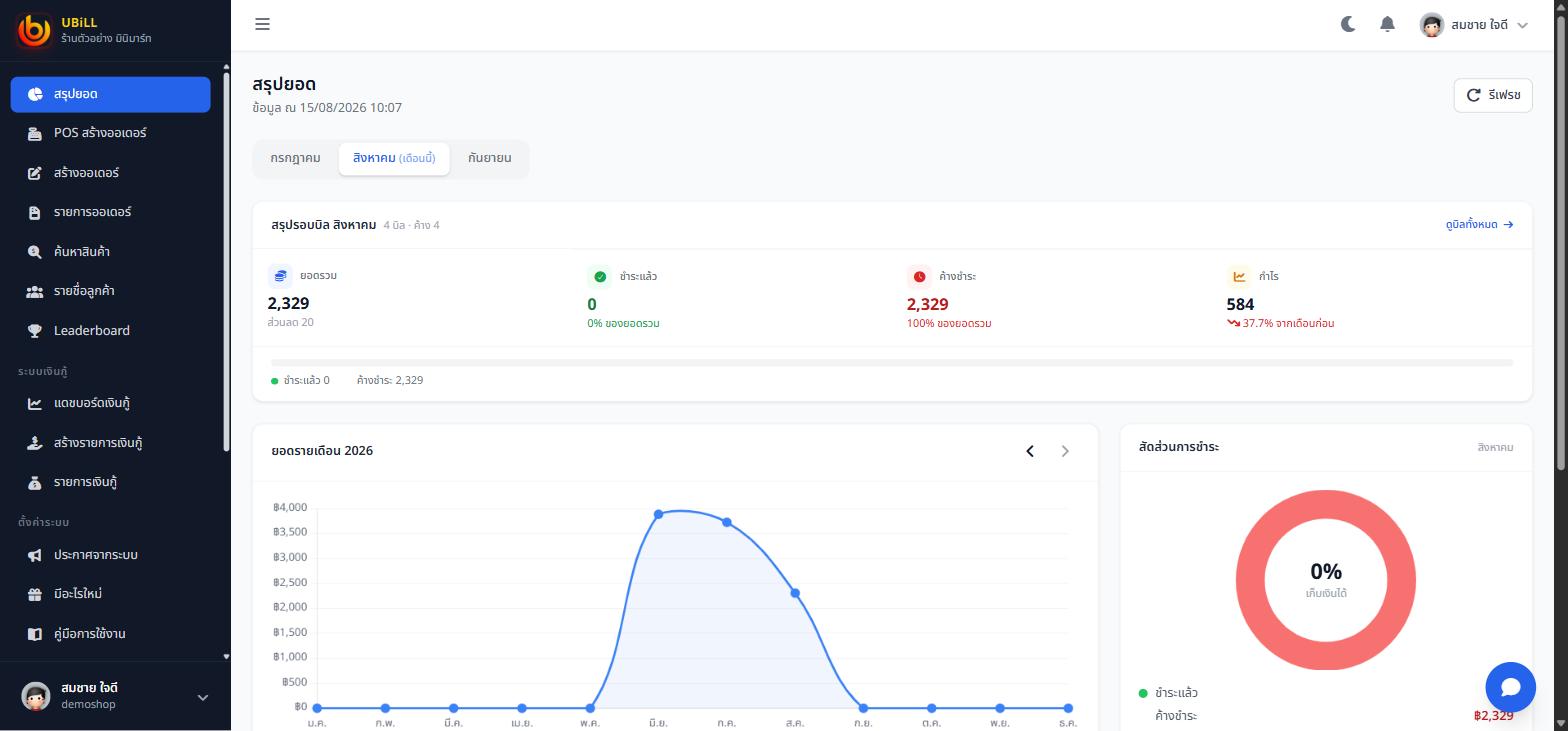Click the magnifier icon beside ค้นหาสินค้า
Viewport: 1568px width, 731px height.
pyautogui.click(x=35, y=252)
